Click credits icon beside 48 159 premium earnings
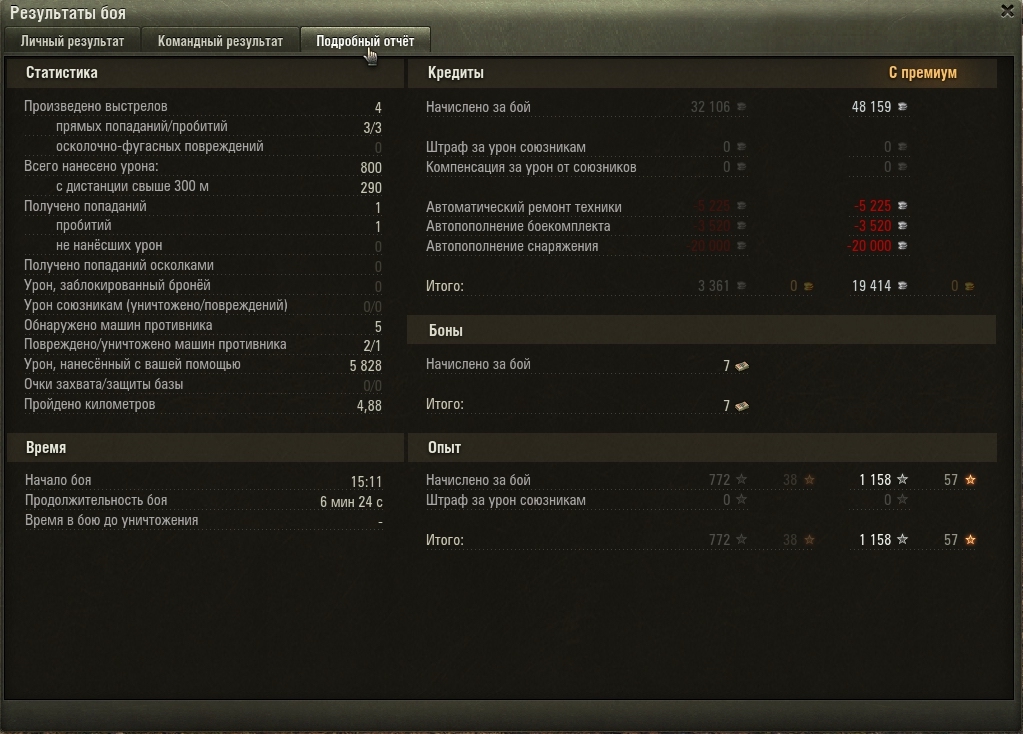 coord(902,106)
